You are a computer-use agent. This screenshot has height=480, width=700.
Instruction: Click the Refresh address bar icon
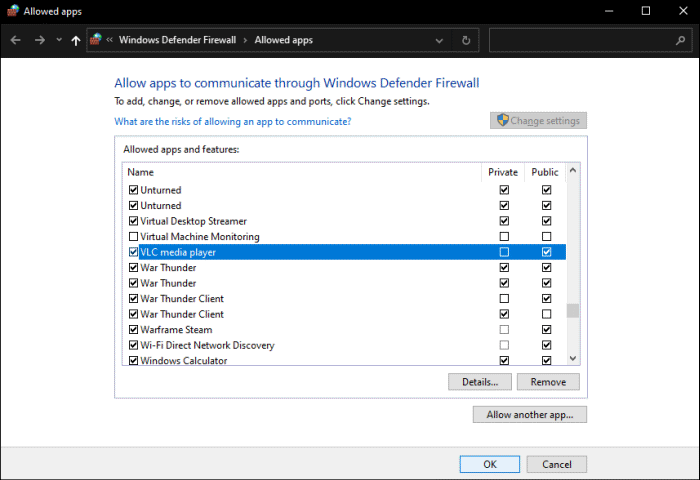(466, 40)
